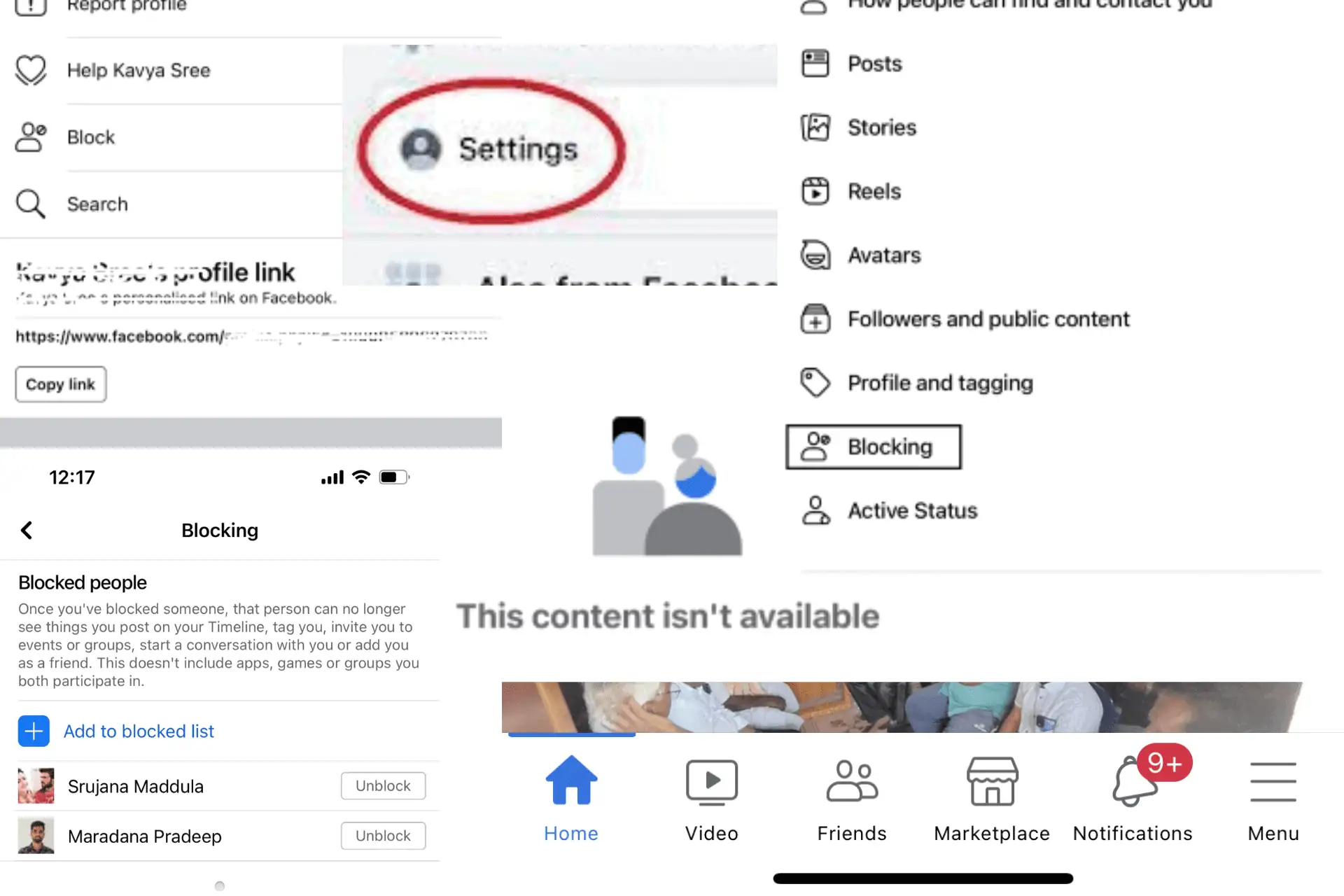This screenshot has height=896, width=1344.
Task: Open the Posts privacy settings
Action: pyautogui.click(x=872, y=62)
